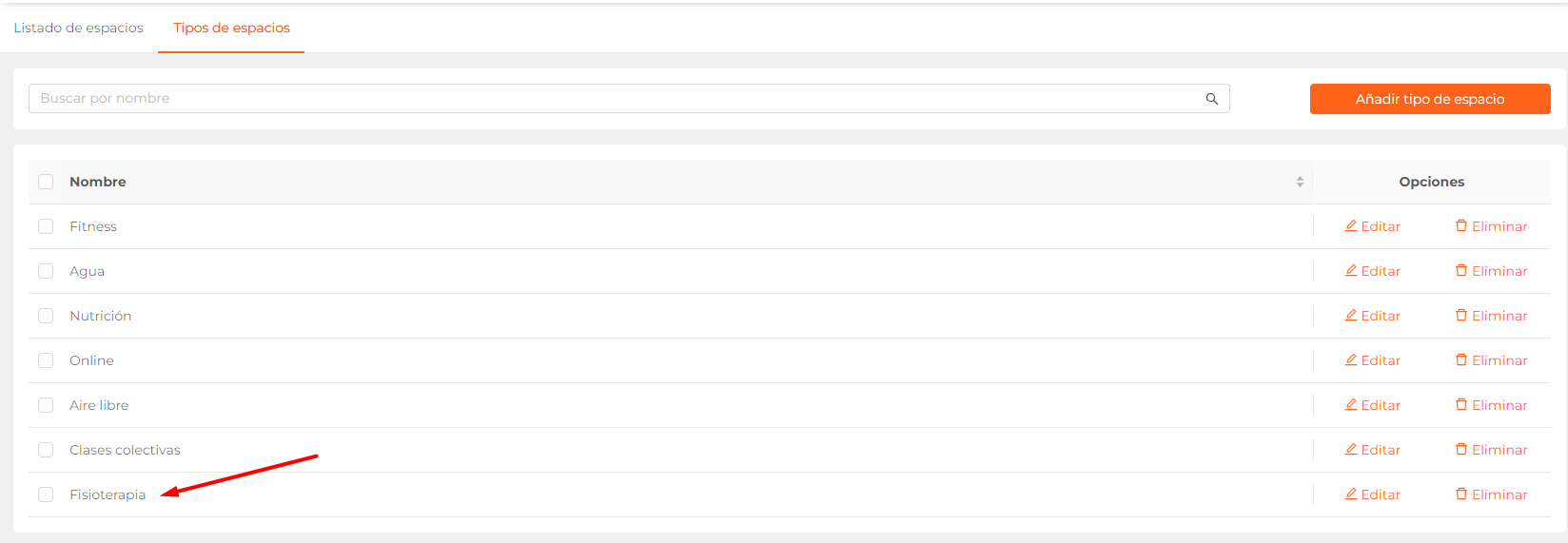Click Eliminar for the Nutrición row
This screenshot has width=1568, height=543.
click(x=1491, y=316)
